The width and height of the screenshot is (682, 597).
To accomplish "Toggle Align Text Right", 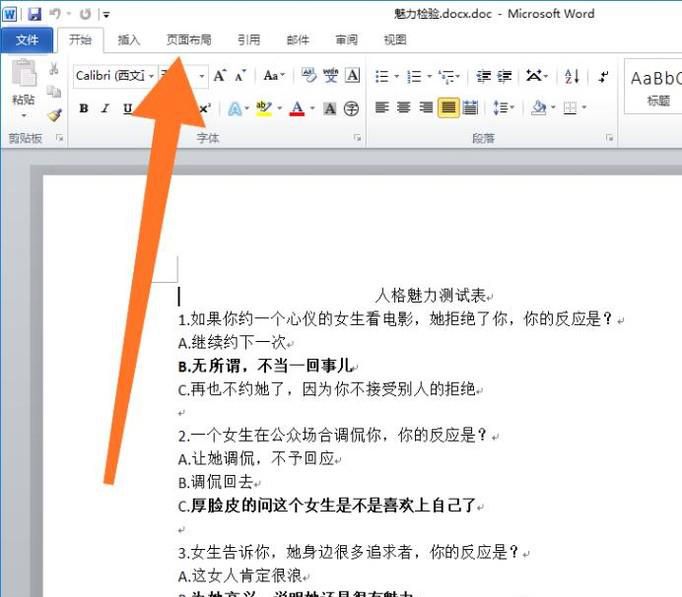I will 426,107.
